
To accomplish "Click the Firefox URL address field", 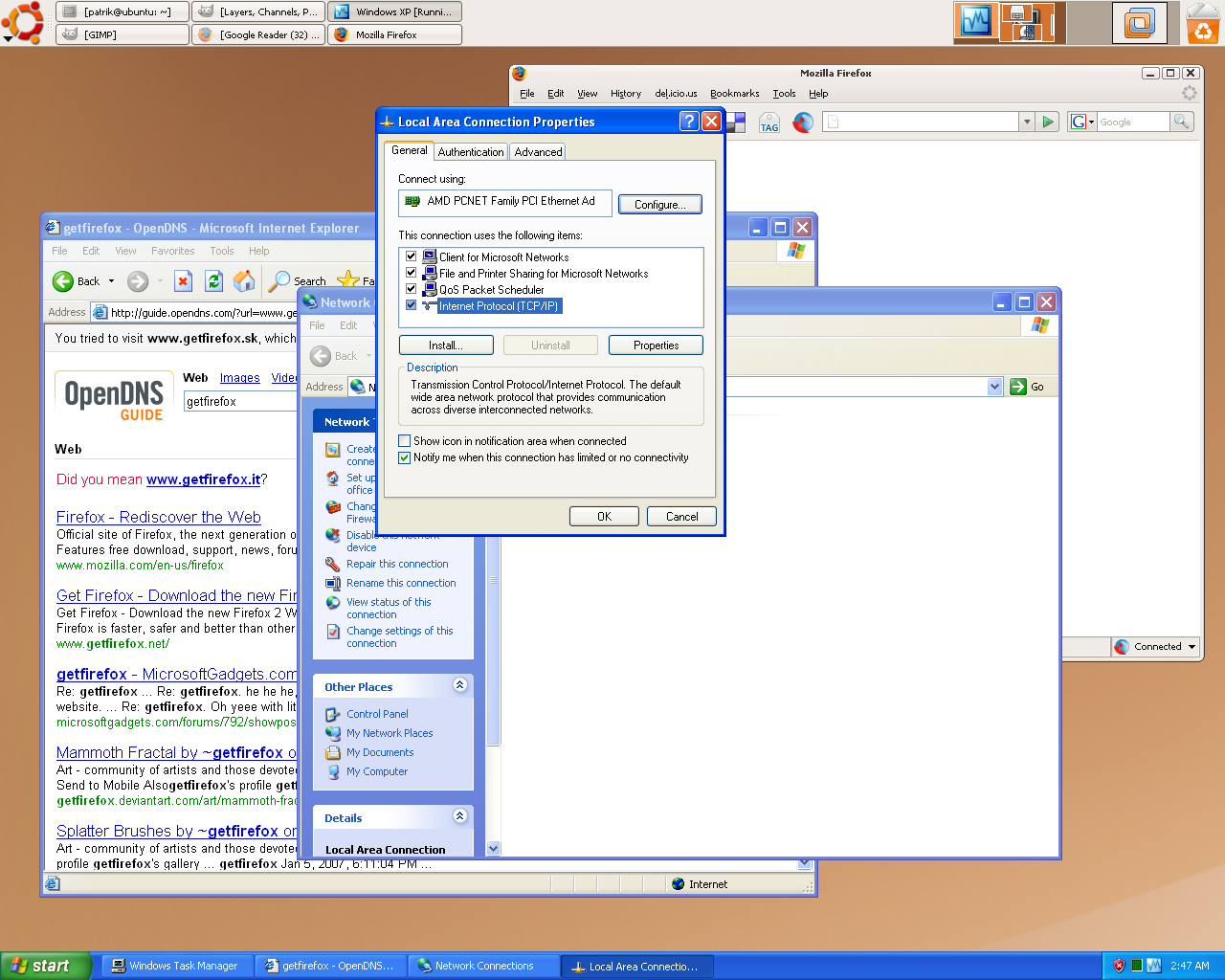I will 920,122.
